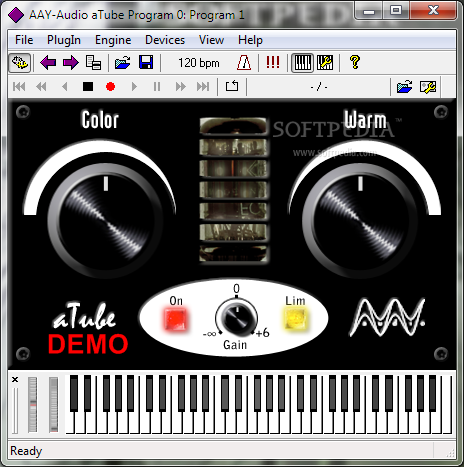Click the Warm knob
The width and height of the screenshot is (464, 467).
click(x=360, y=220)
